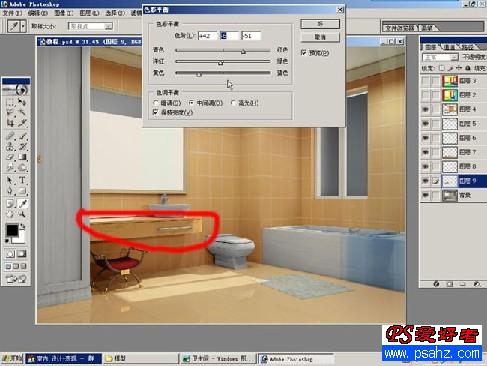Select the Healing Brush tool
Image resolution: width=487 pixels, height=366 pixels.
tap(10, 136)
